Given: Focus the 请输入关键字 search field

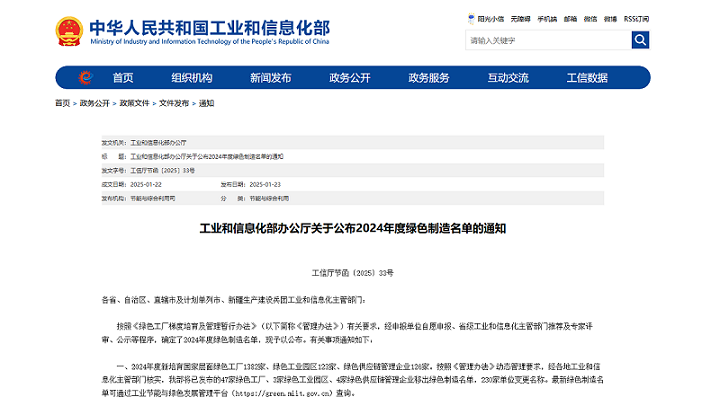Looking at the screenshot, I should [547, 40].
